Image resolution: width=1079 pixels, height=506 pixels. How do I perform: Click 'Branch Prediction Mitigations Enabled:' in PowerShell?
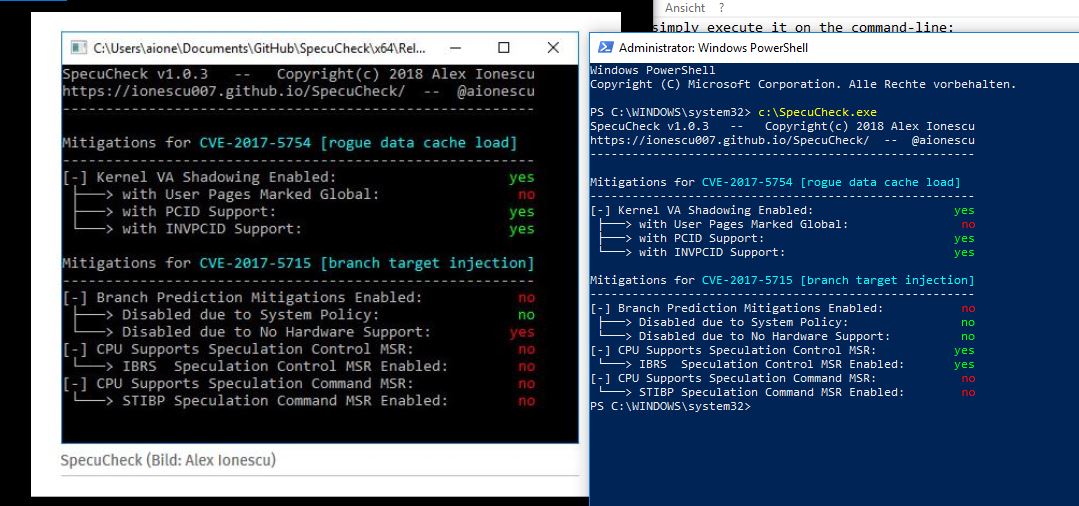[751, 308]
